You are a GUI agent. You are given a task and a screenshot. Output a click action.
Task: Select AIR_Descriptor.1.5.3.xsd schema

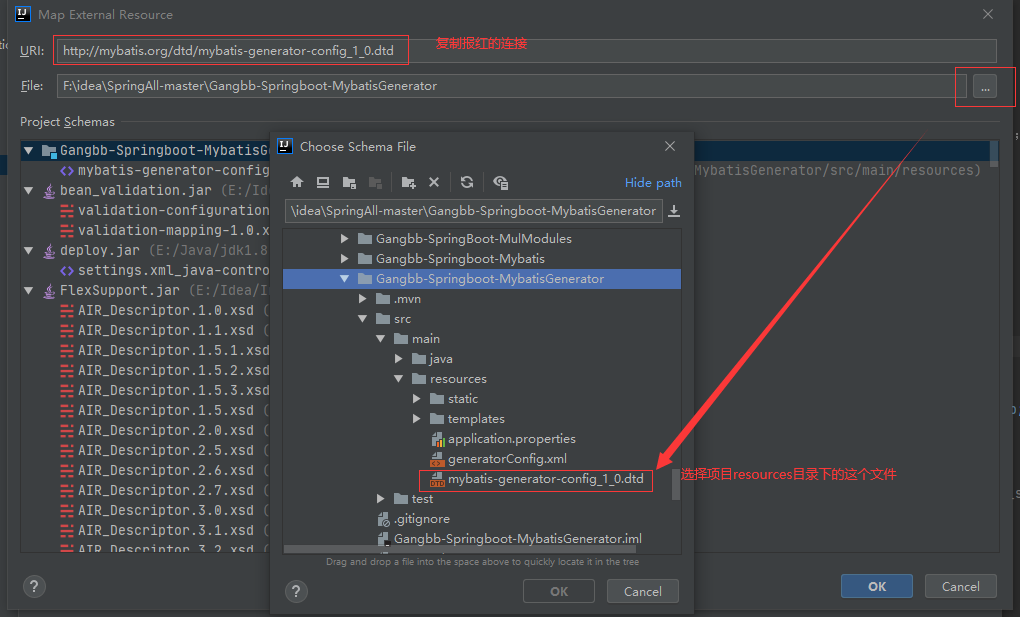(x=165, y=391)
